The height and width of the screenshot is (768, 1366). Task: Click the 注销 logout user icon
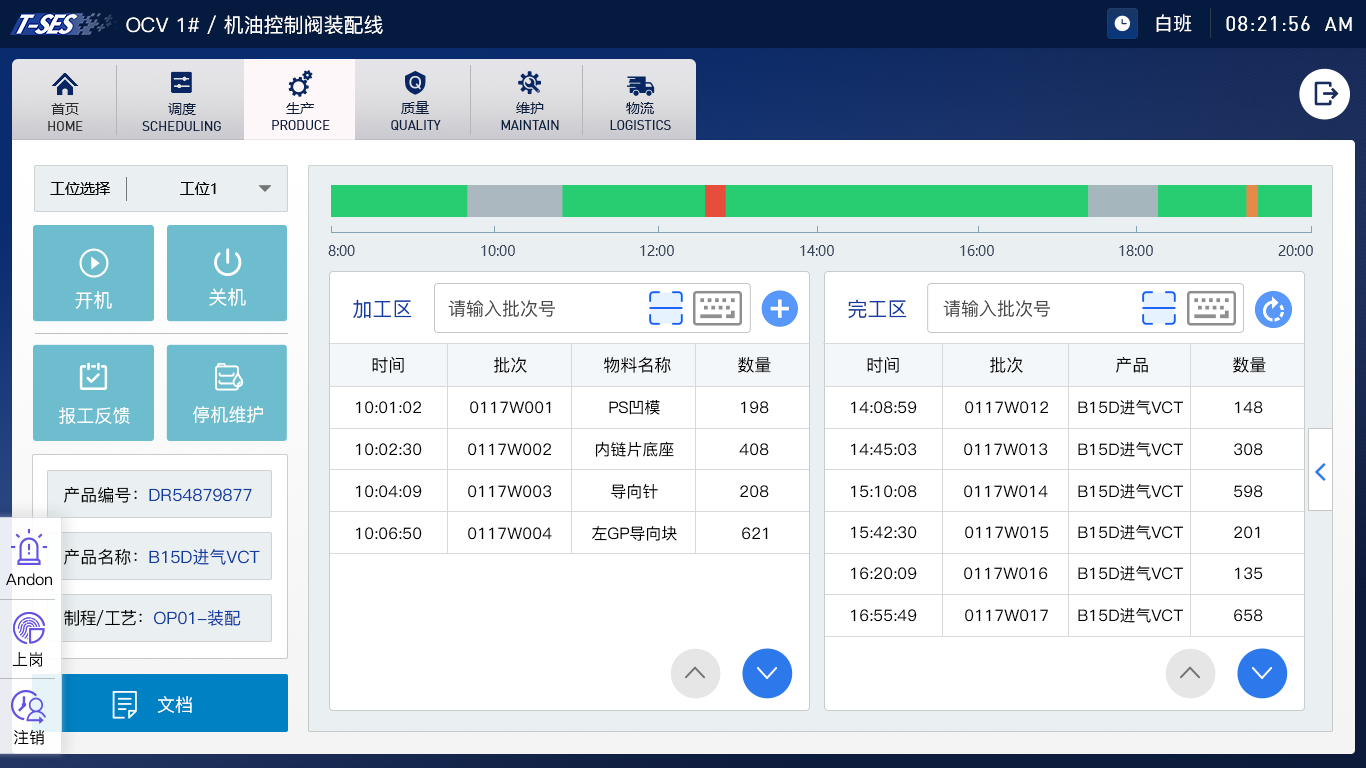point(29,715)
